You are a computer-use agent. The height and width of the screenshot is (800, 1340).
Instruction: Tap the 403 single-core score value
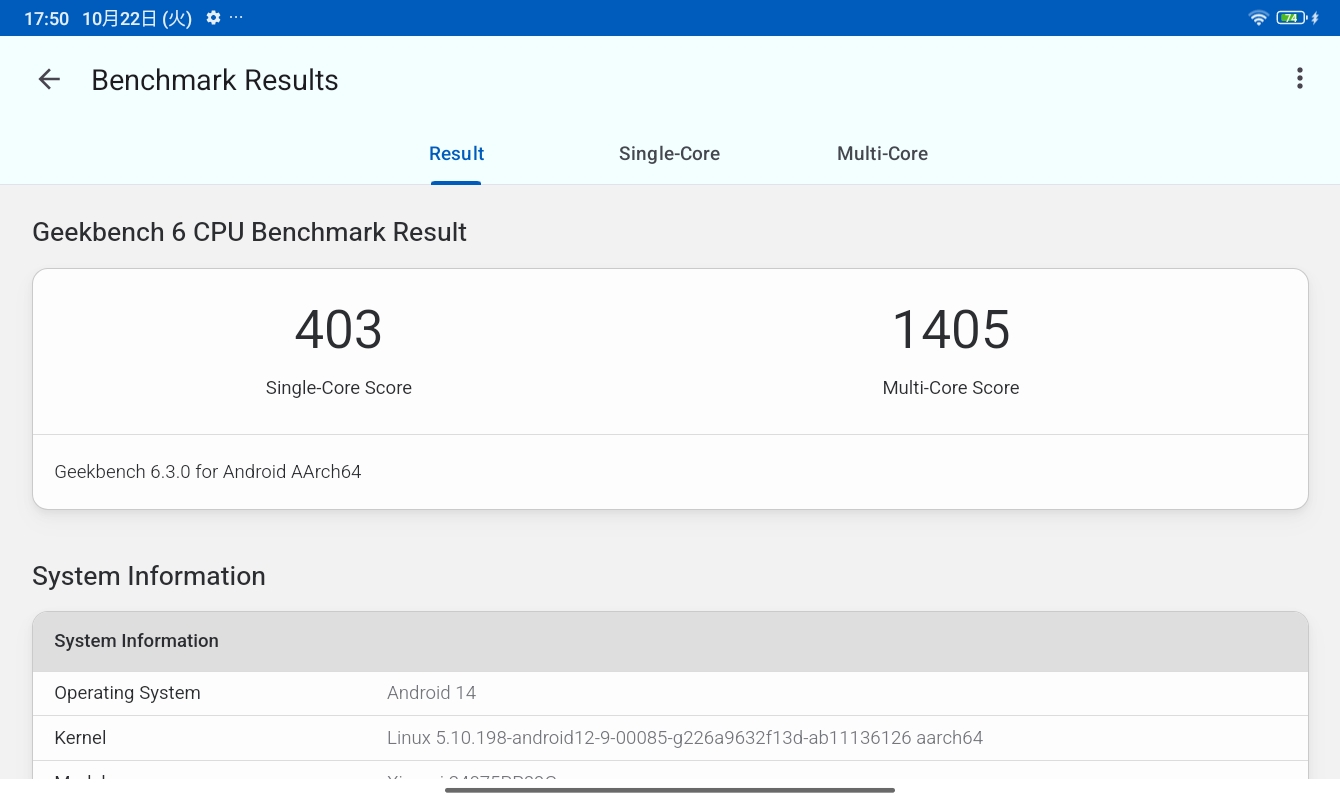click(338, 330)
